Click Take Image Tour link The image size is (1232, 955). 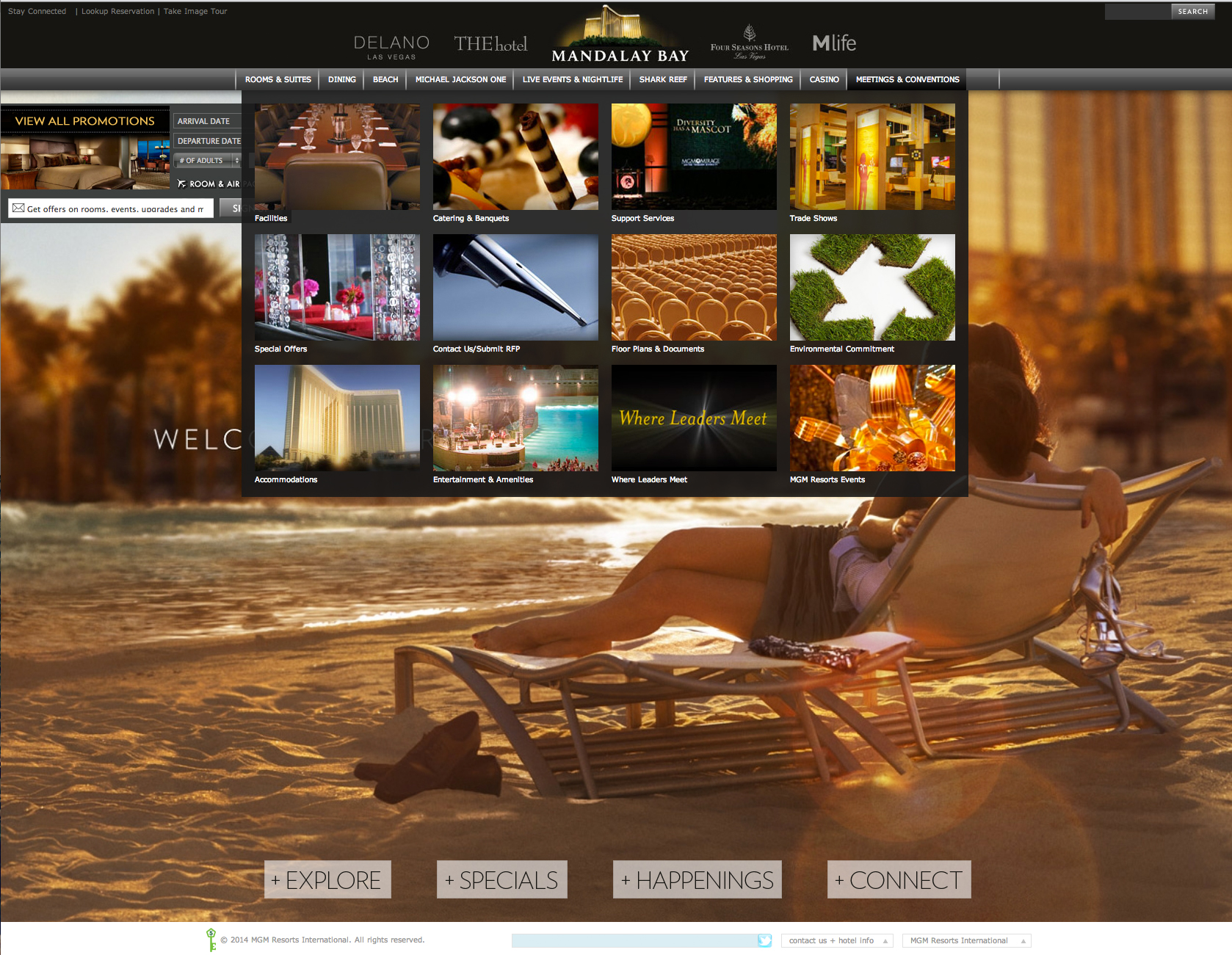coord(195,11)
